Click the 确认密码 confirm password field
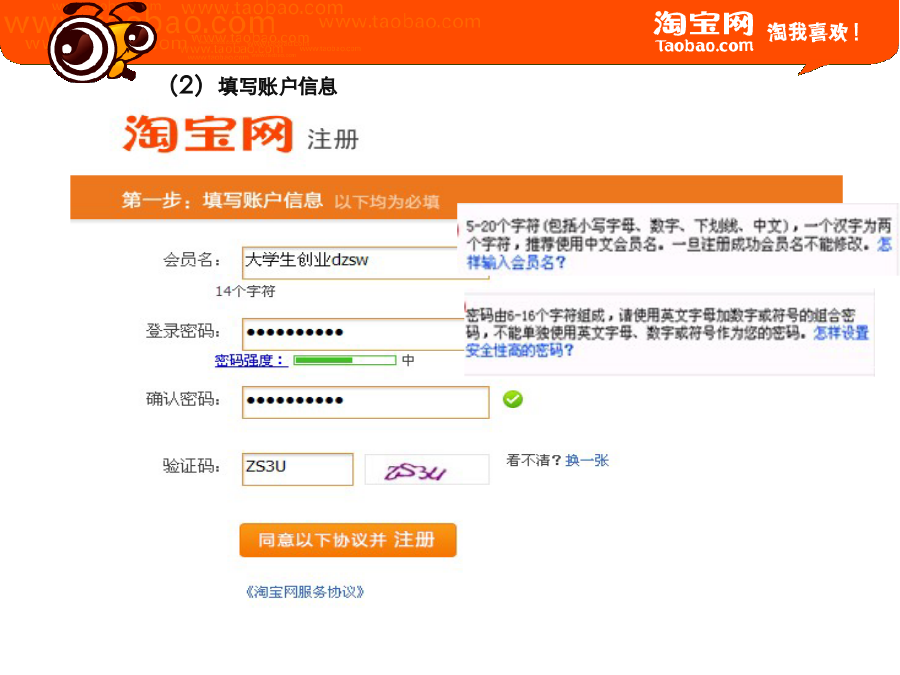 366,402
